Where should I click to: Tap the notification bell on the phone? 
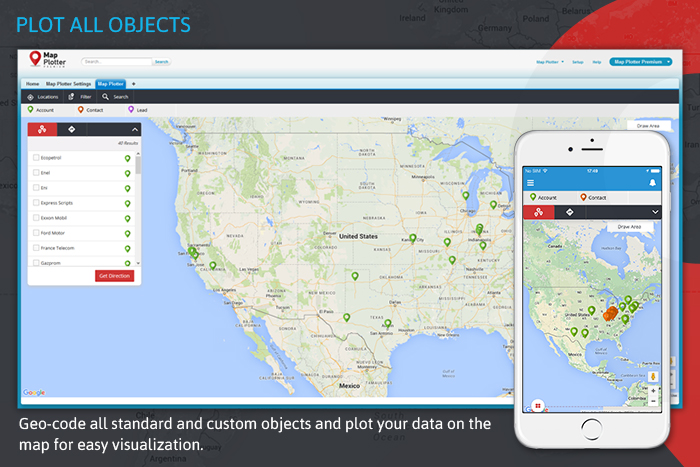pos(653,183)
